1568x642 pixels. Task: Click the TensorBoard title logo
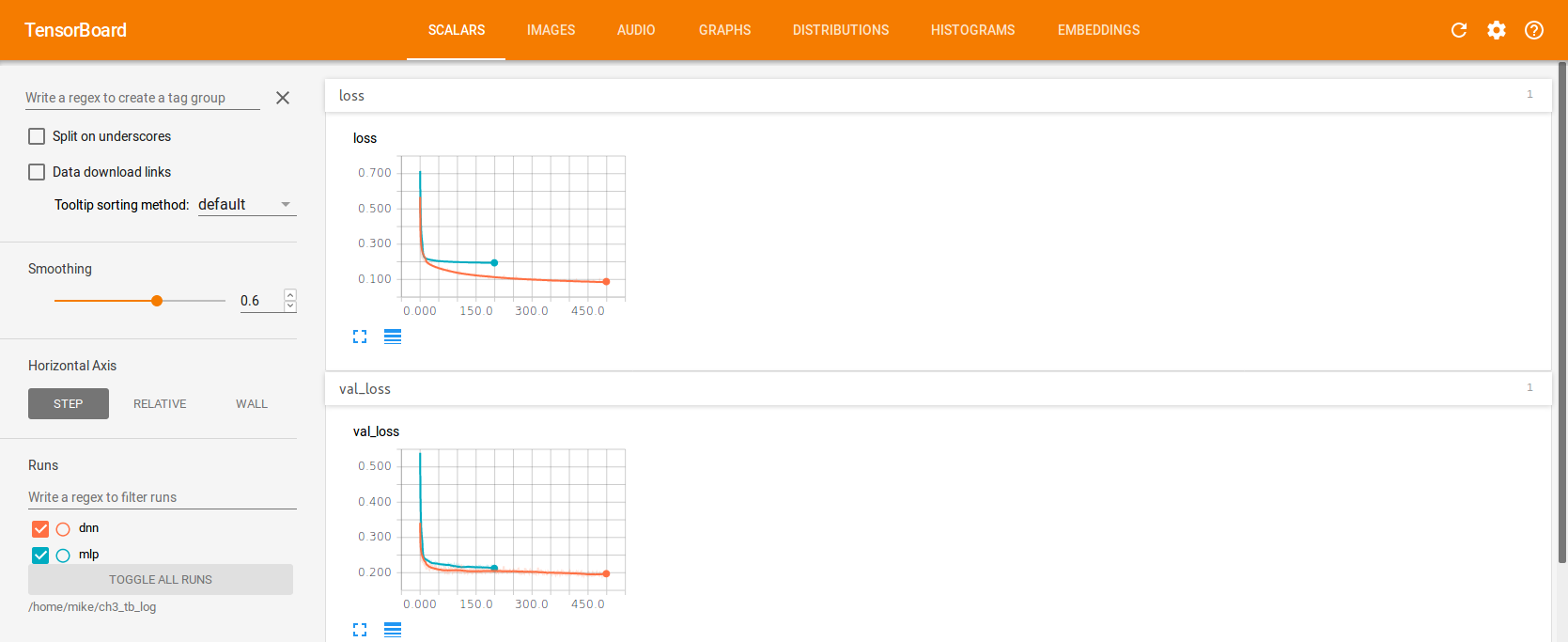point(75,30)
